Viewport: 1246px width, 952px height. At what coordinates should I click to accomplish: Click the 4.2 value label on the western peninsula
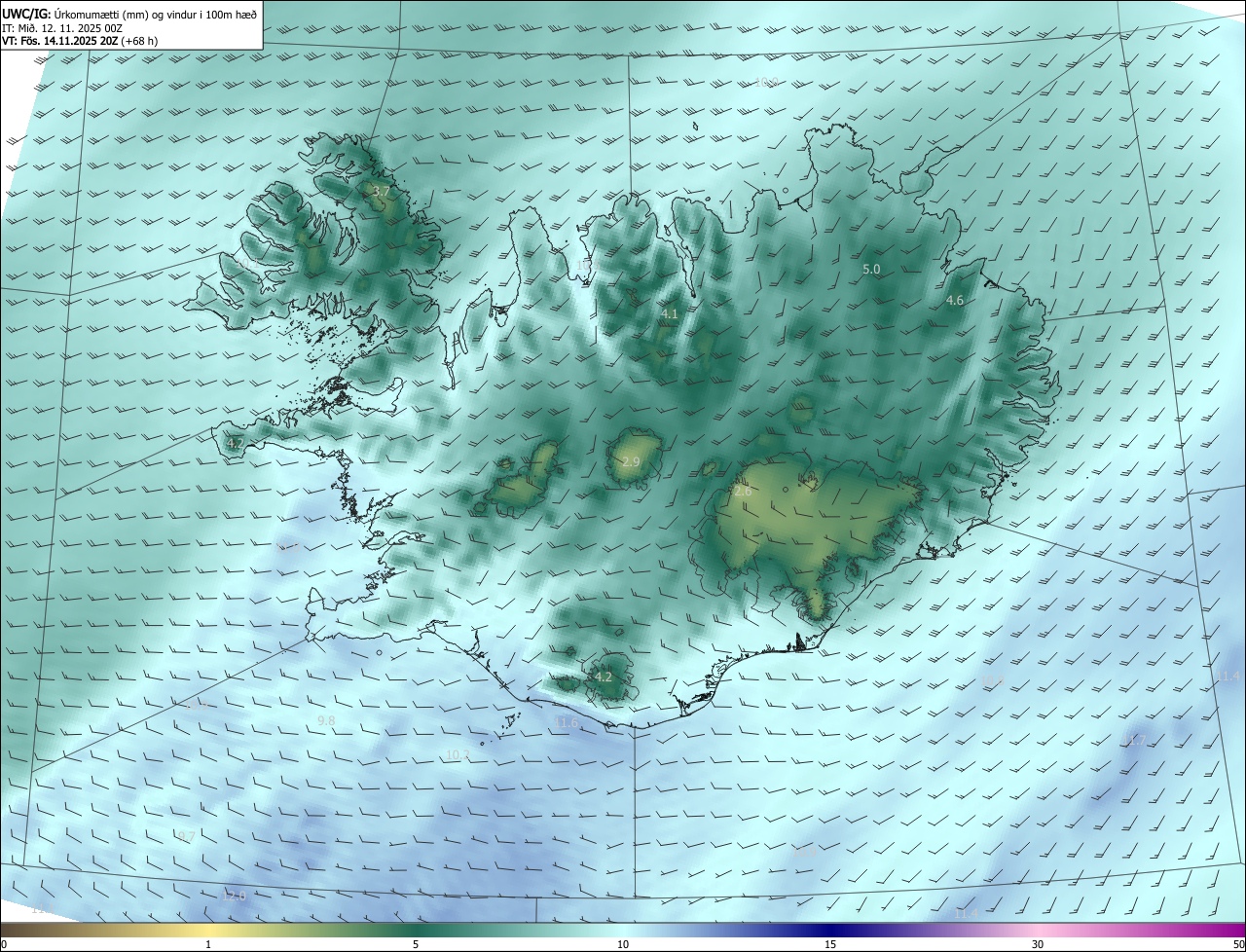point(236,443)
